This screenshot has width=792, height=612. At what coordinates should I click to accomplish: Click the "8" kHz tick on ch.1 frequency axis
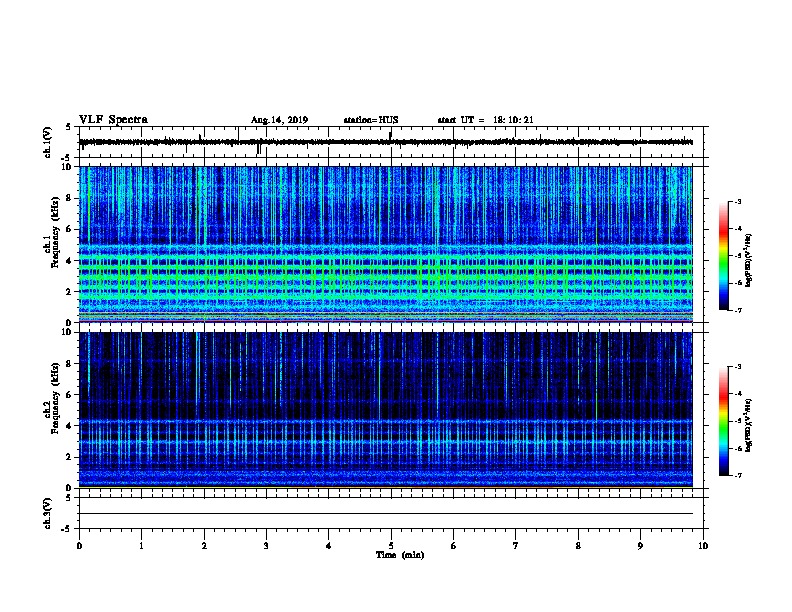(x=69, y=198)
